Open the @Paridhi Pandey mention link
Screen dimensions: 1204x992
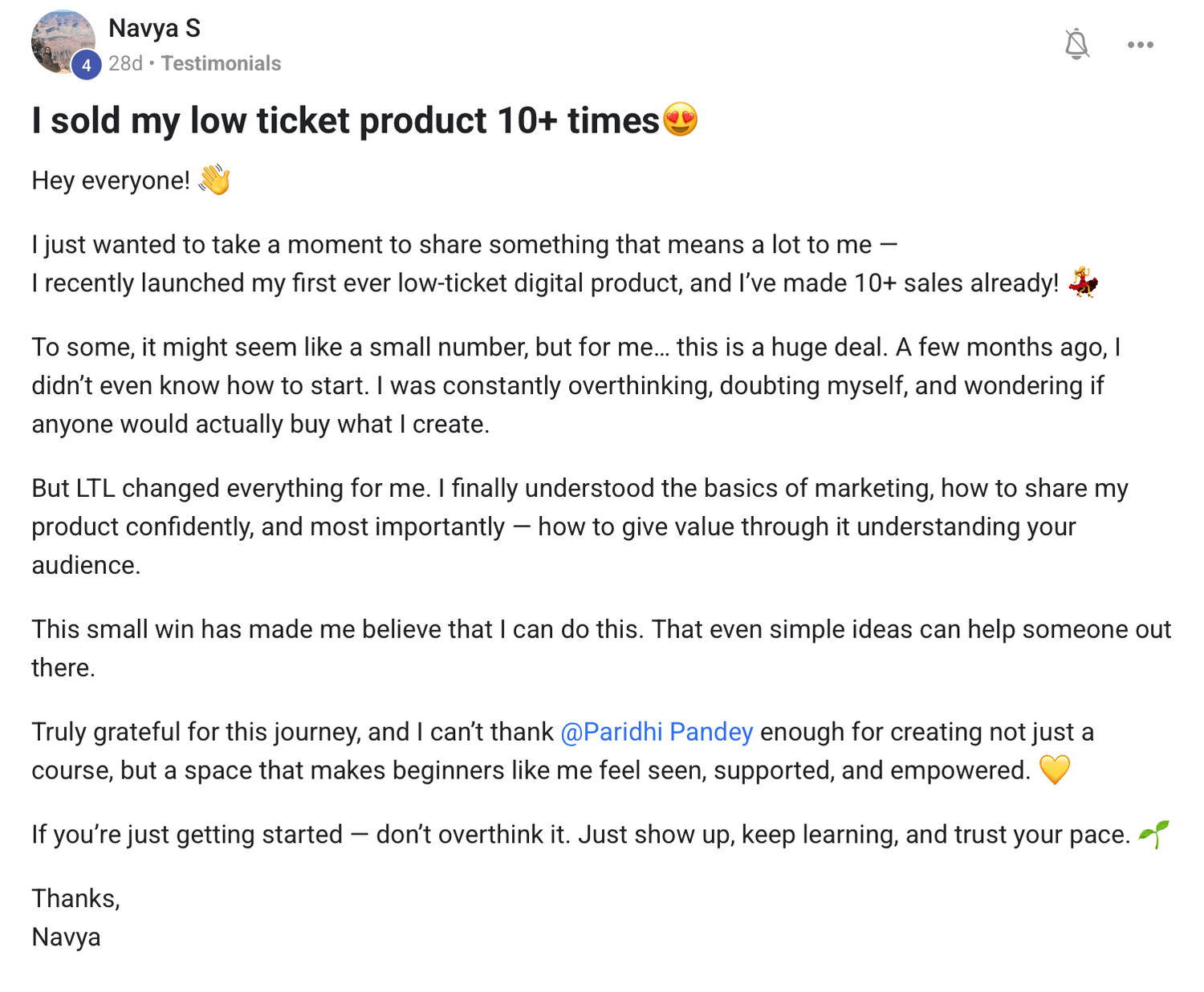click(657, 732)
